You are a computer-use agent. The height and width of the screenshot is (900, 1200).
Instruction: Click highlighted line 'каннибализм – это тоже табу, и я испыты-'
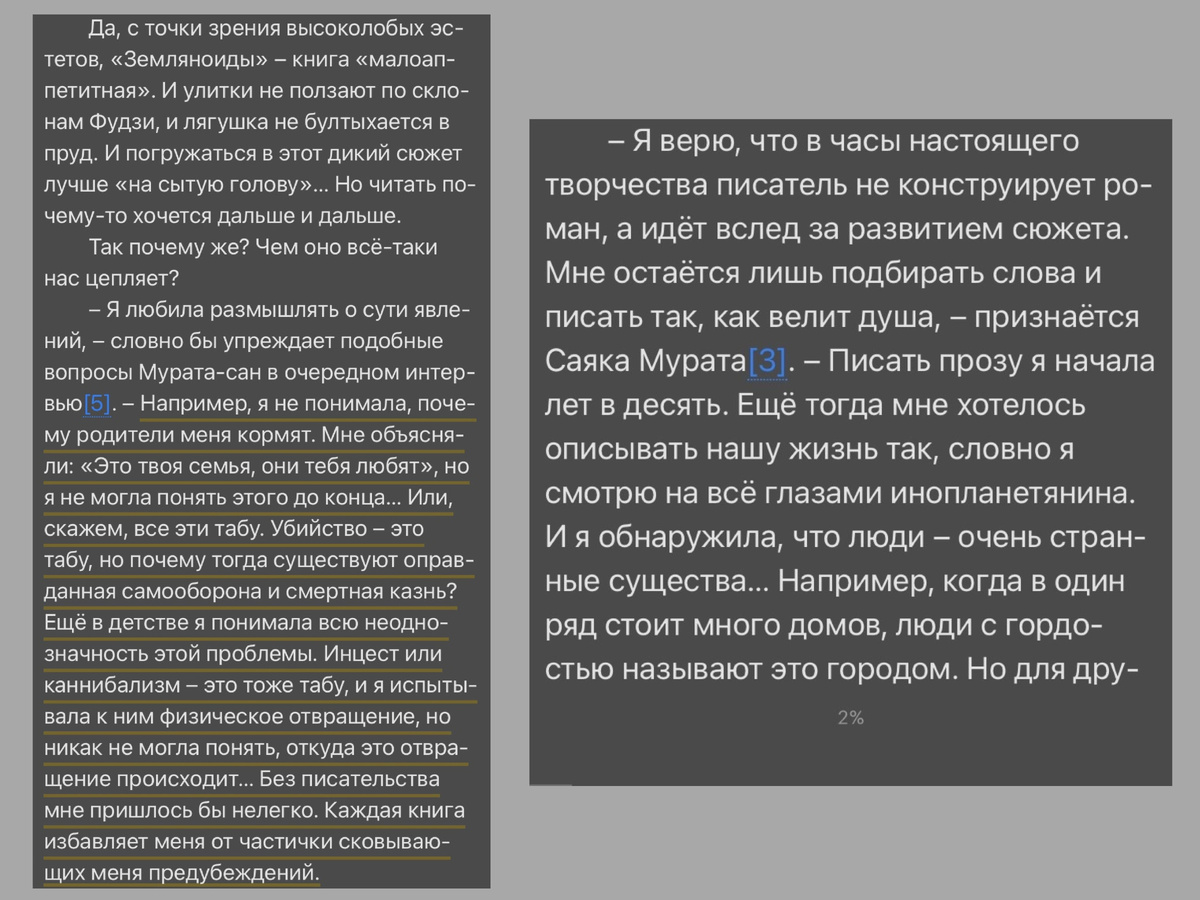tap(261, 686)
